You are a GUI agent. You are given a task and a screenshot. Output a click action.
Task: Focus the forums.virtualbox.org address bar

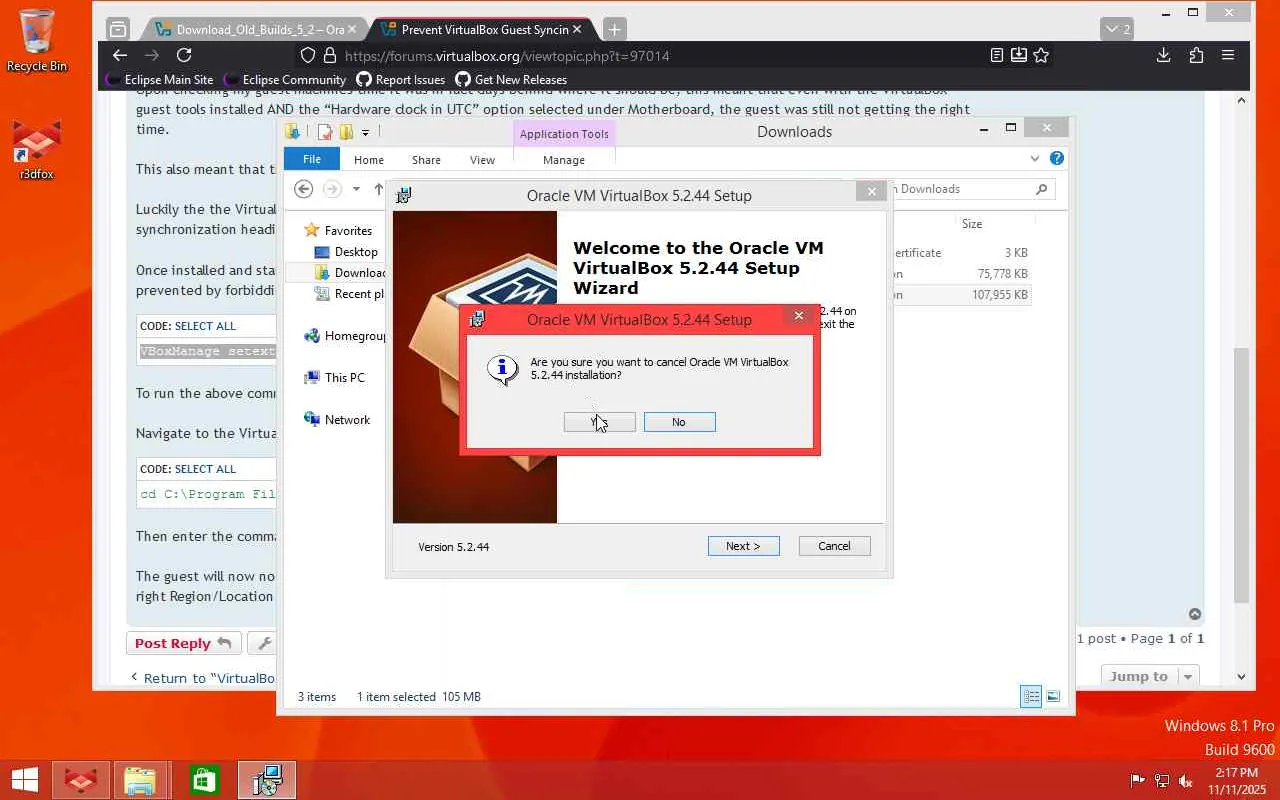pos(660,56)
